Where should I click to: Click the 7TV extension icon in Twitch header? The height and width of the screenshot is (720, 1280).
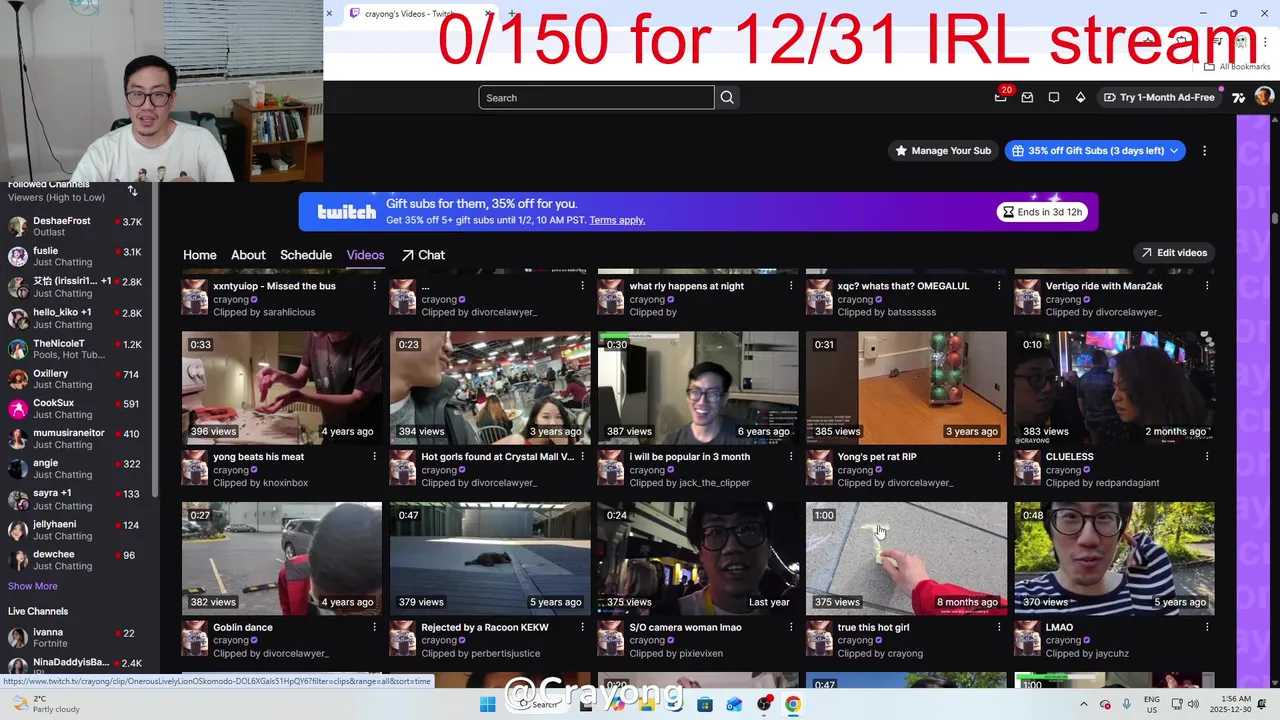[x=1238, y=97]
